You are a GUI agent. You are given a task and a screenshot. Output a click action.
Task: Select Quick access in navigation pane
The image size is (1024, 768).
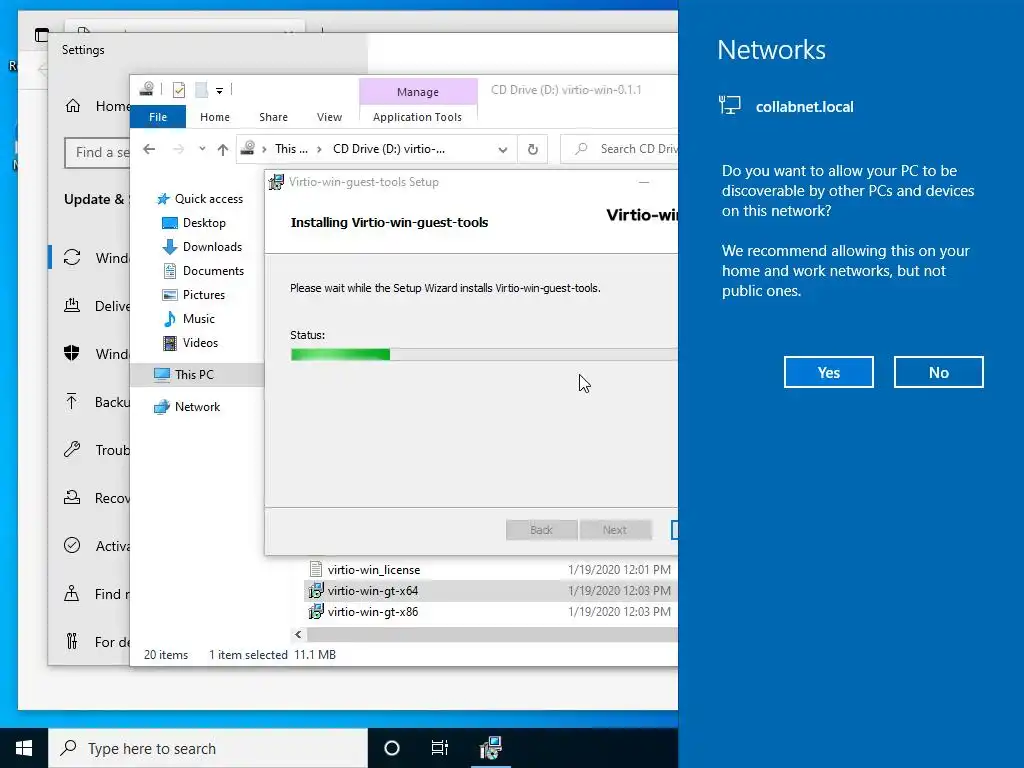tap(200, 199)
